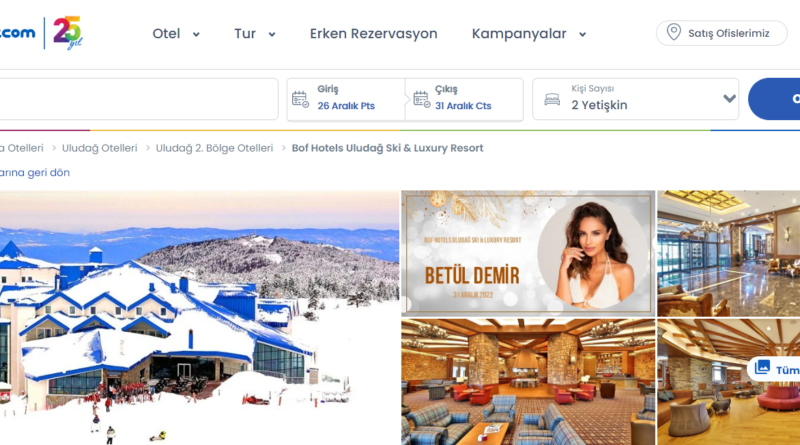Click the gallery image icon
This screenshot has height=445, width=800.
tap(762, 367)
